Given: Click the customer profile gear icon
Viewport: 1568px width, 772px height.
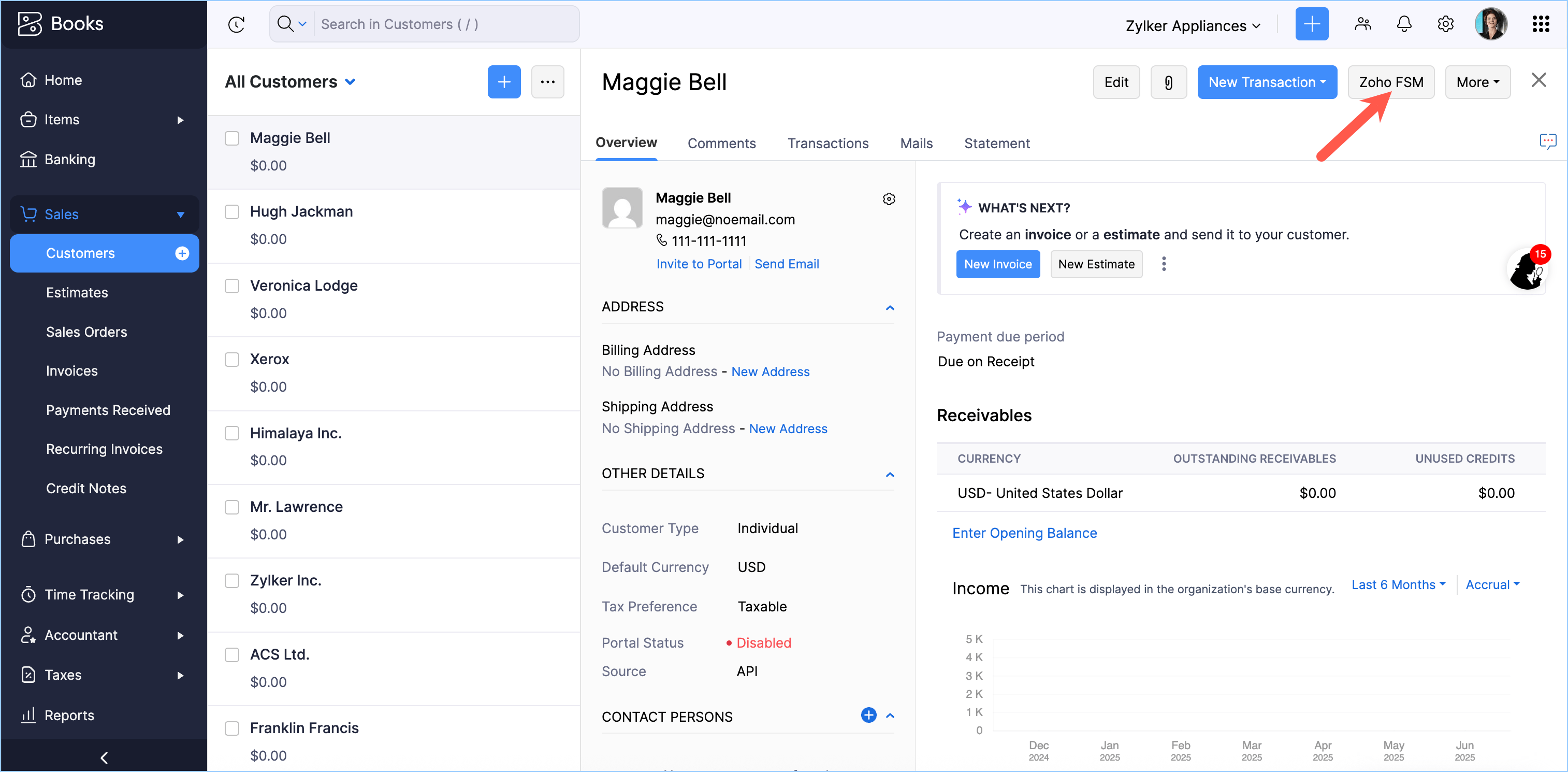Looking at the screenshot, I should (889, 199).
